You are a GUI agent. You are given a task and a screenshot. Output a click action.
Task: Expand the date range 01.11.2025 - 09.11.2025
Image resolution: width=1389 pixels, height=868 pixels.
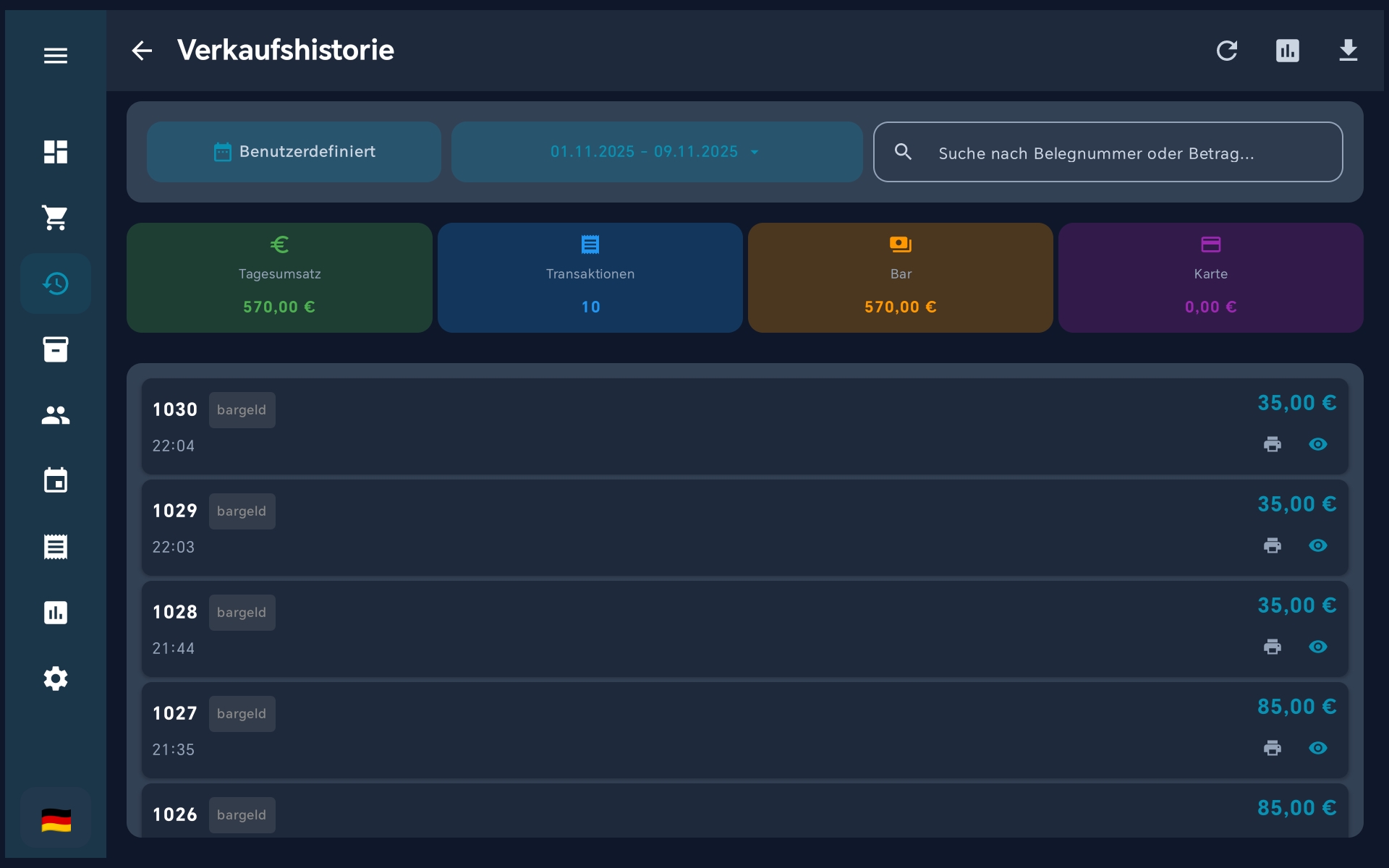[x=655, y=152]
